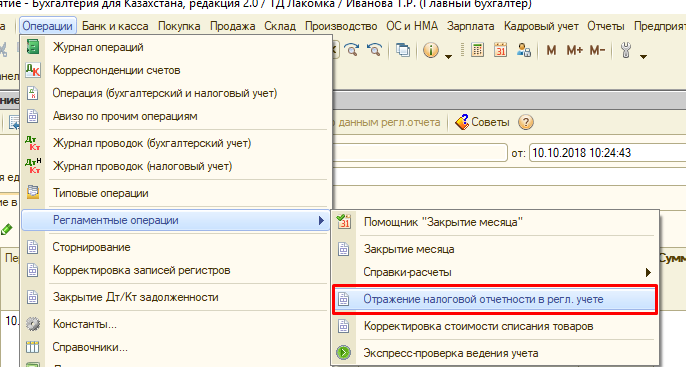
Task: Open the ОС и НМА menu
Action: click(x=412, y=26)
